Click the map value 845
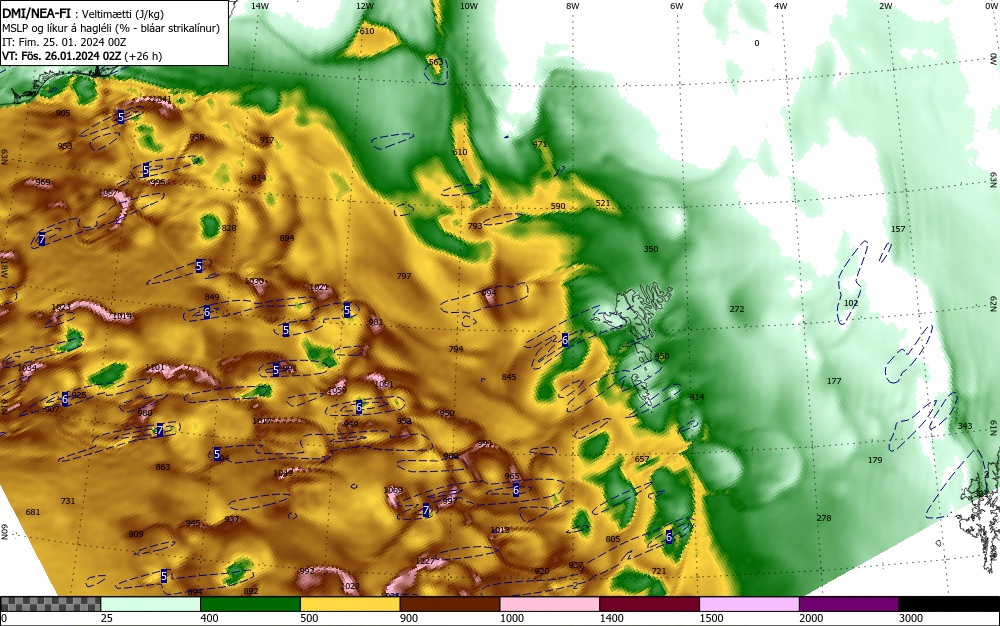 pos(509,377)
